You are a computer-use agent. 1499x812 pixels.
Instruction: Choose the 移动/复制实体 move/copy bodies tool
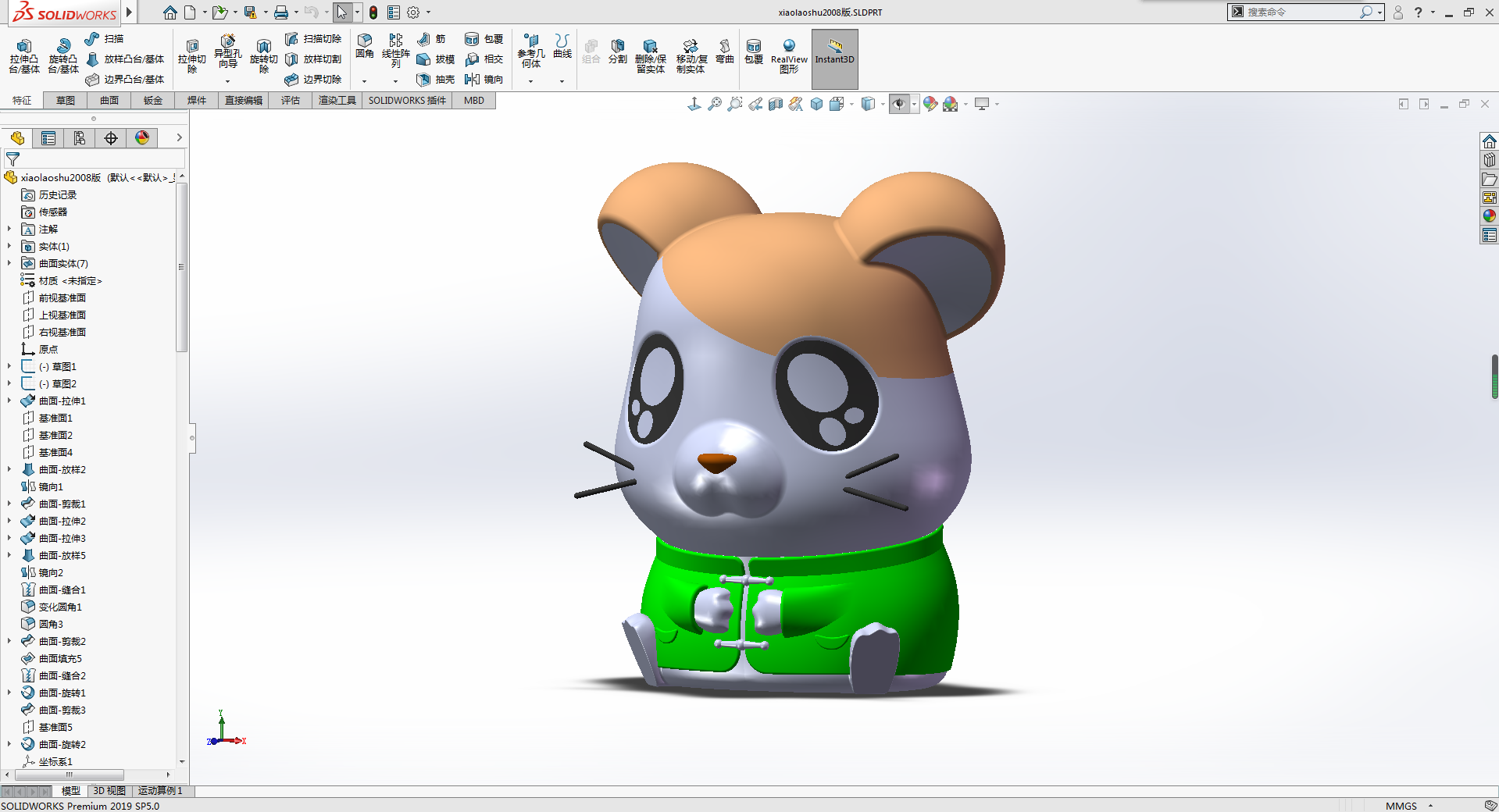691,56
